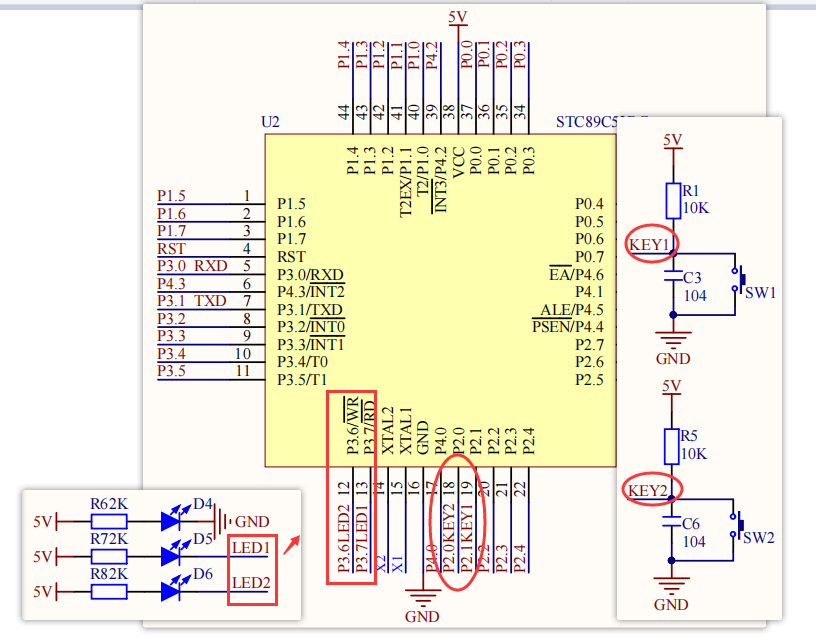Click the 5V power symbol above R1
Screen dimensions: 816x643
(673, 142)
